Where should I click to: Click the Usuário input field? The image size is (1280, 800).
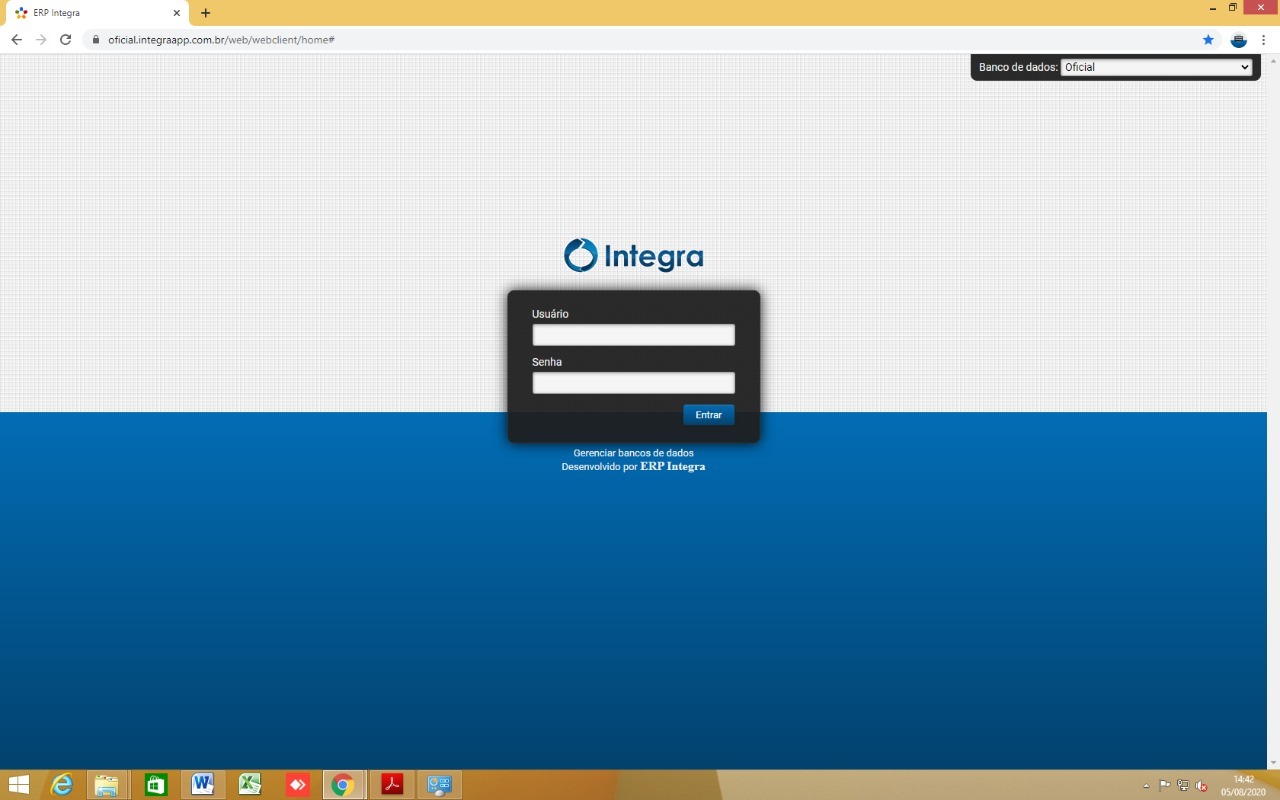click(633, 335)
